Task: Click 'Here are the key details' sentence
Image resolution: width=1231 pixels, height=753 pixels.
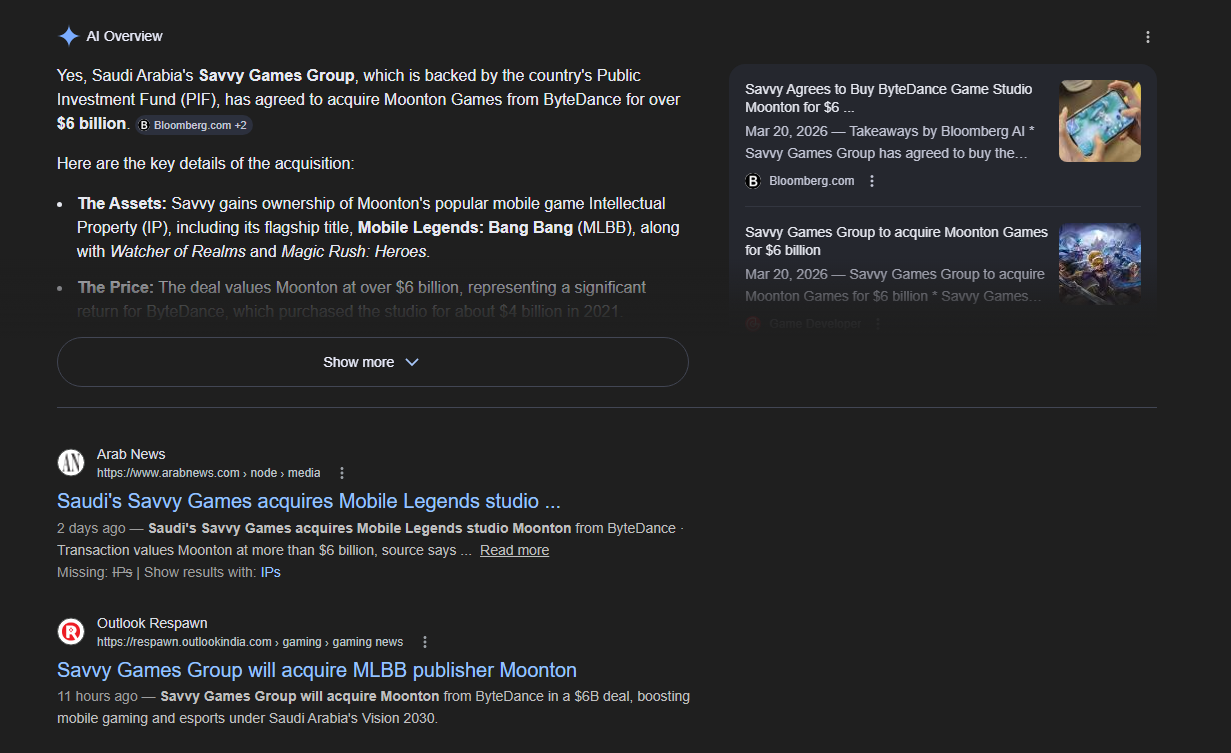Action: coord(205,163)
